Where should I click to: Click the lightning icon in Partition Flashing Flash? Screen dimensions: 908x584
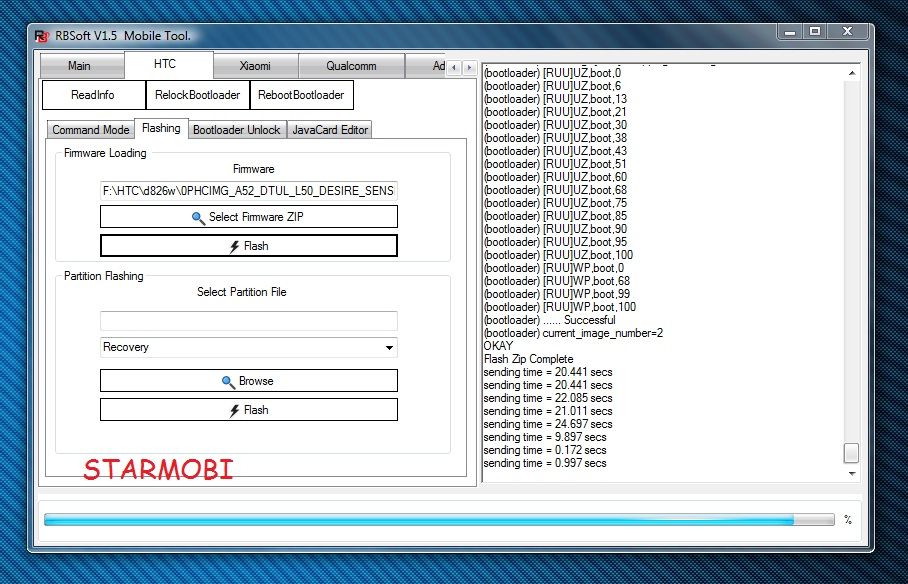[x=234, y=411]
